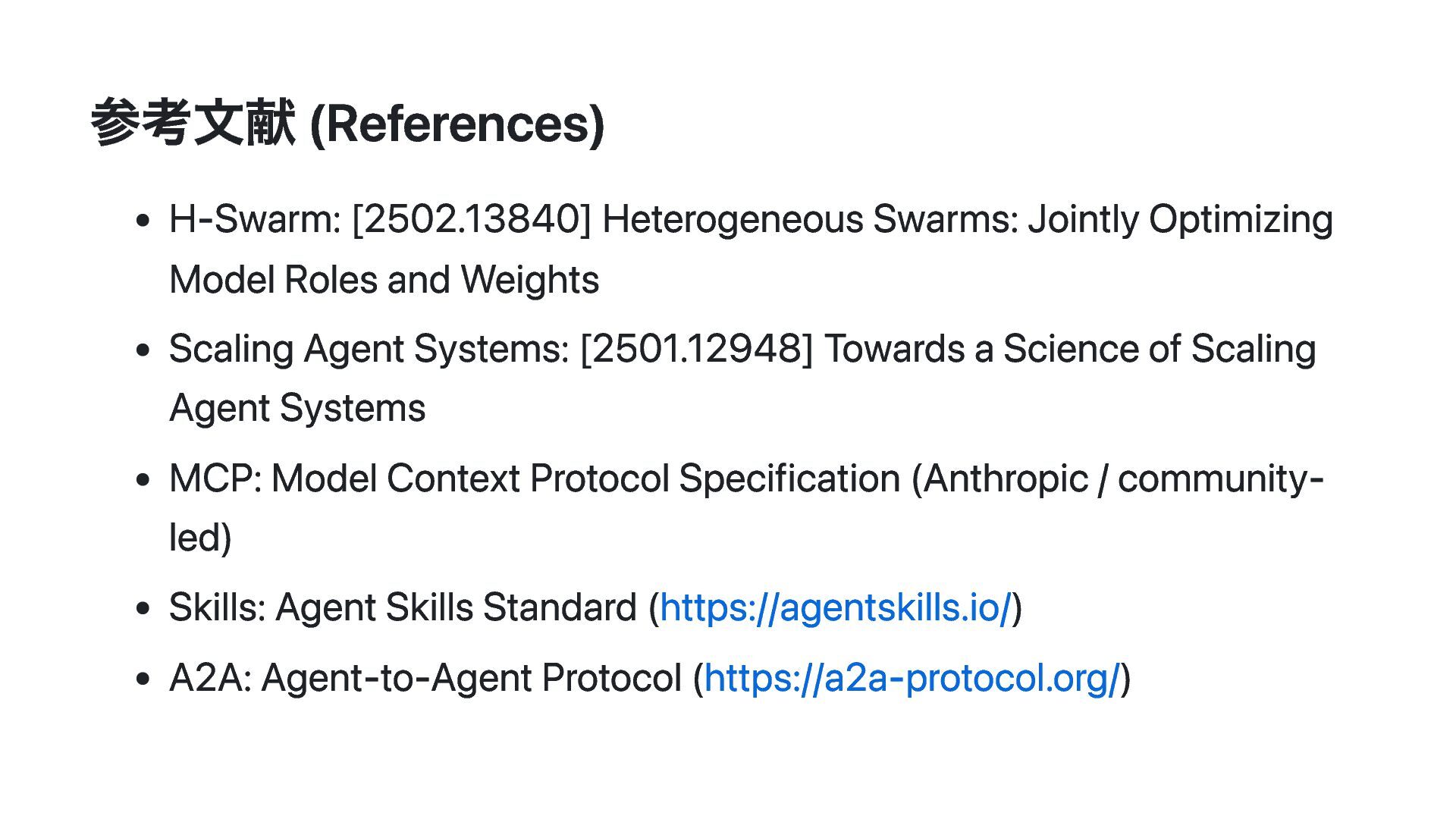The height and width of the screenshot is (819, 1456).
Task: Click the bullet point before H-Swarm
Action: 142,221
